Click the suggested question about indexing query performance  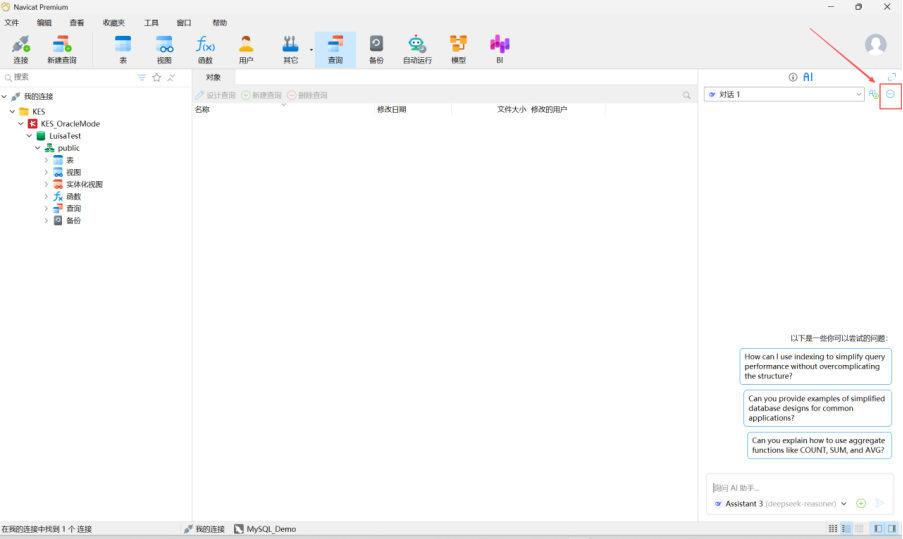(x=815, y=366)
